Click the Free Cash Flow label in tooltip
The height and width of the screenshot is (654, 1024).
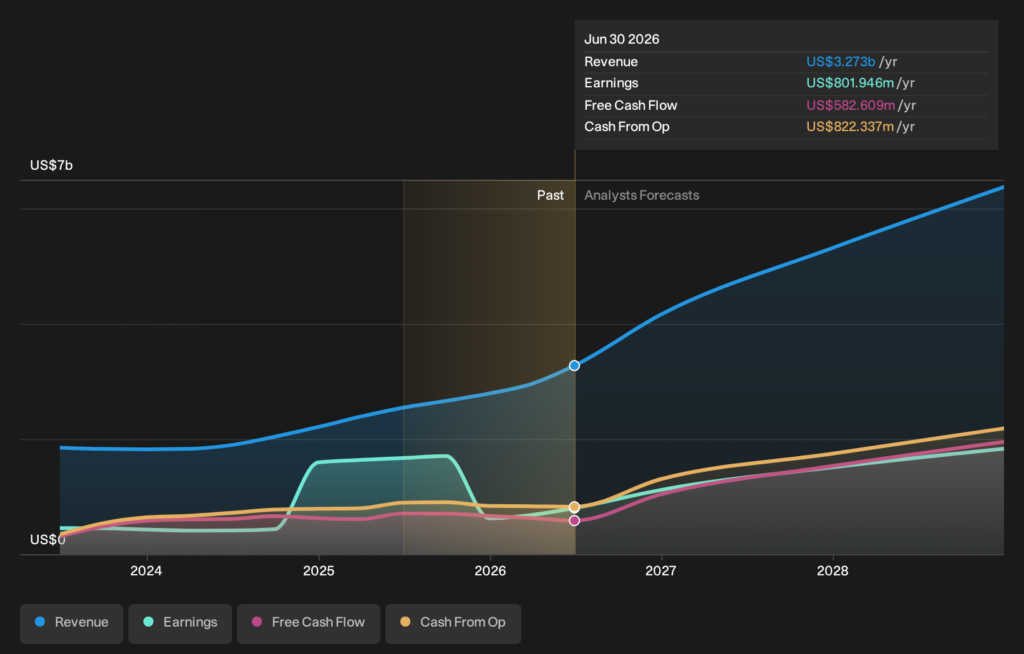pos(631,105)
